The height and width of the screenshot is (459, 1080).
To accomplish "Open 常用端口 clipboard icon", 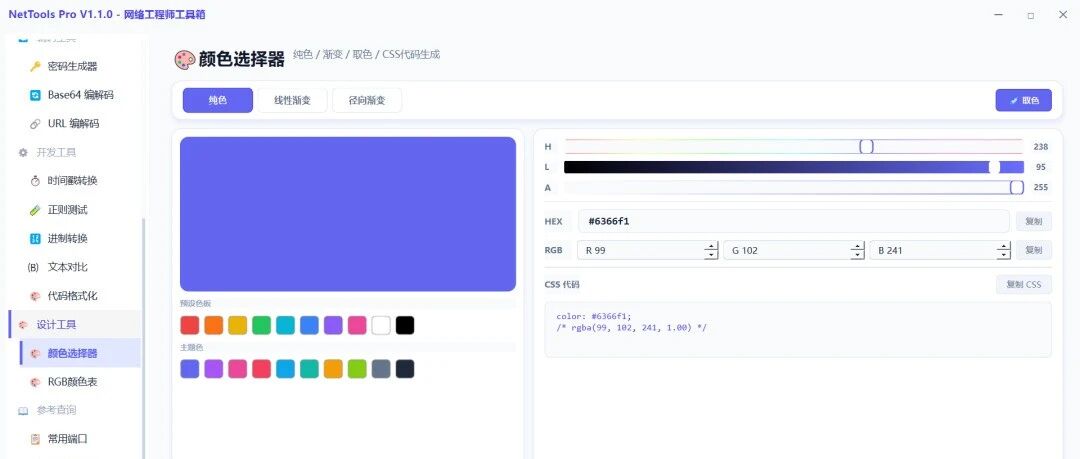I will [35, 439].
